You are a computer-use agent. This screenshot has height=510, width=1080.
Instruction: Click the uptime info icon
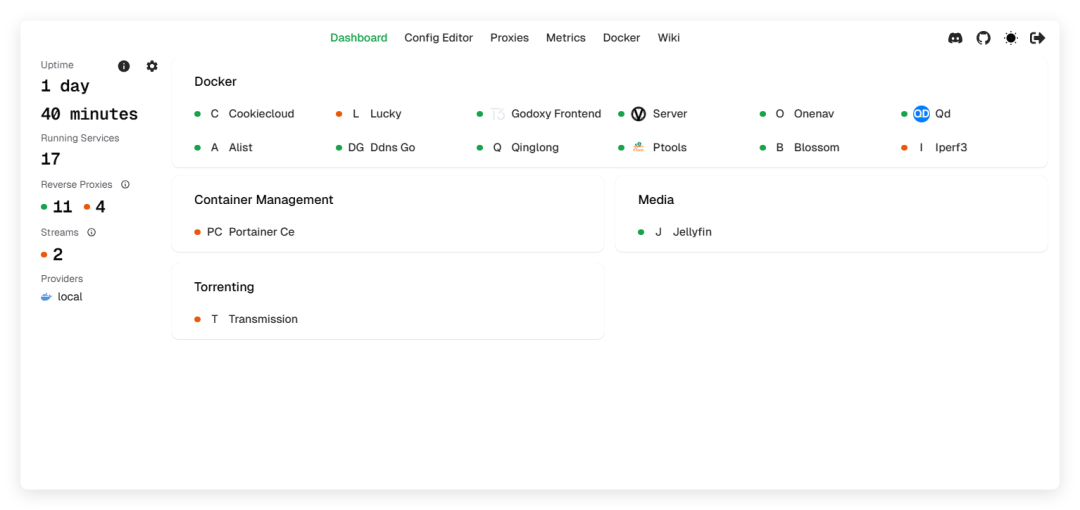point(124,66)
